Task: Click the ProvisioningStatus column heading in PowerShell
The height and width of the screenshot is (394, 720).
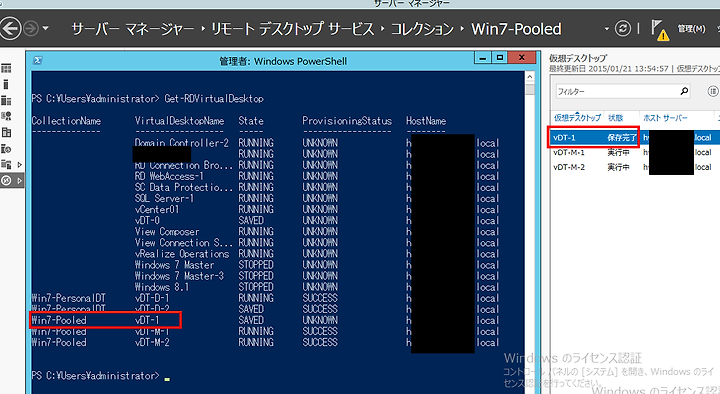Action: coord(347,121)
